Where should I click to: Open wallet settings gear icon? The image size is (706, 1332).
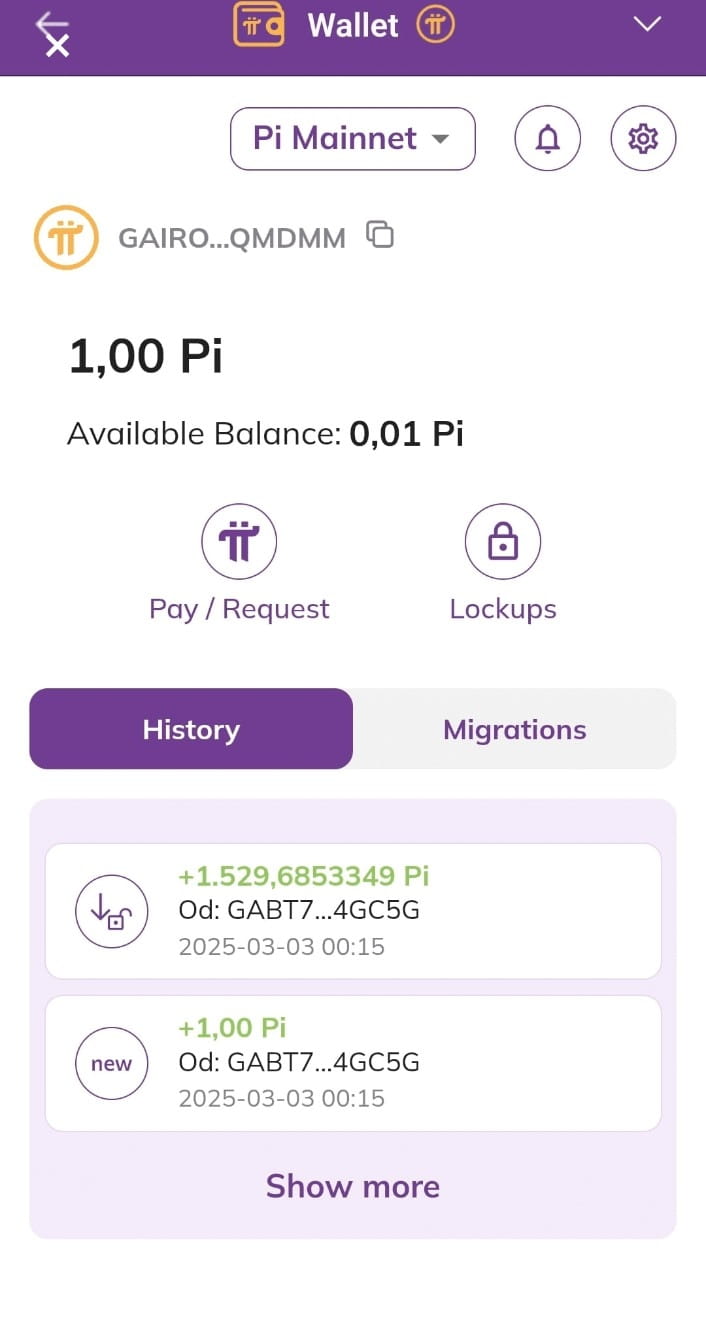click(x=643, y=138)
